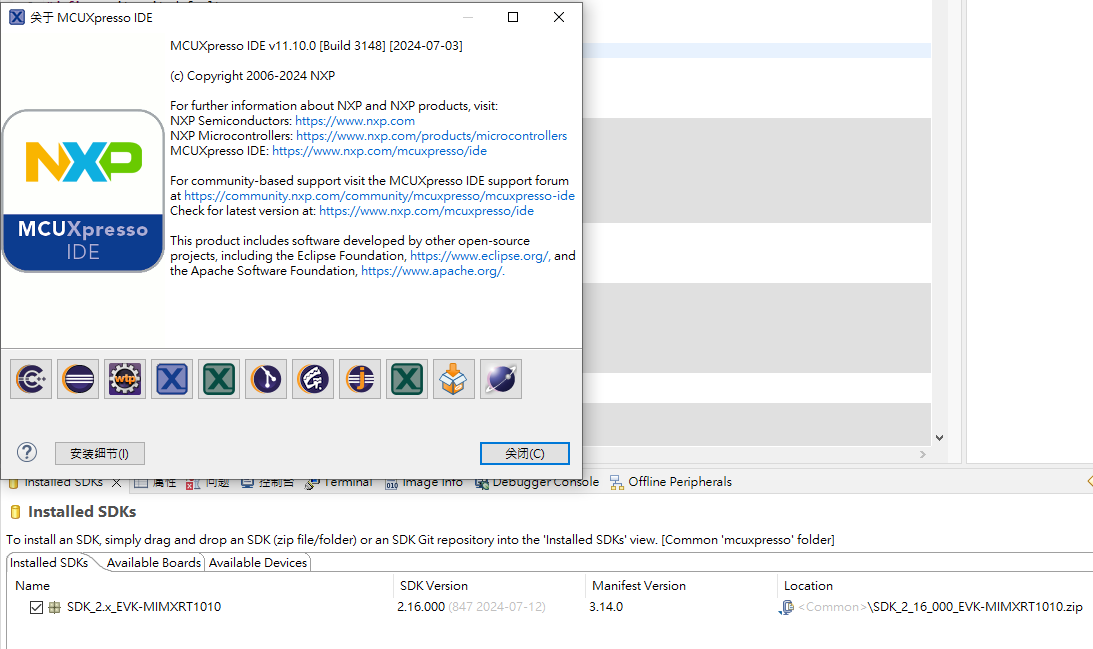
Task: Uncheck the SDK_2.x_EVK-MIMXRT1010 checkbox
Action: coord(36,606)
